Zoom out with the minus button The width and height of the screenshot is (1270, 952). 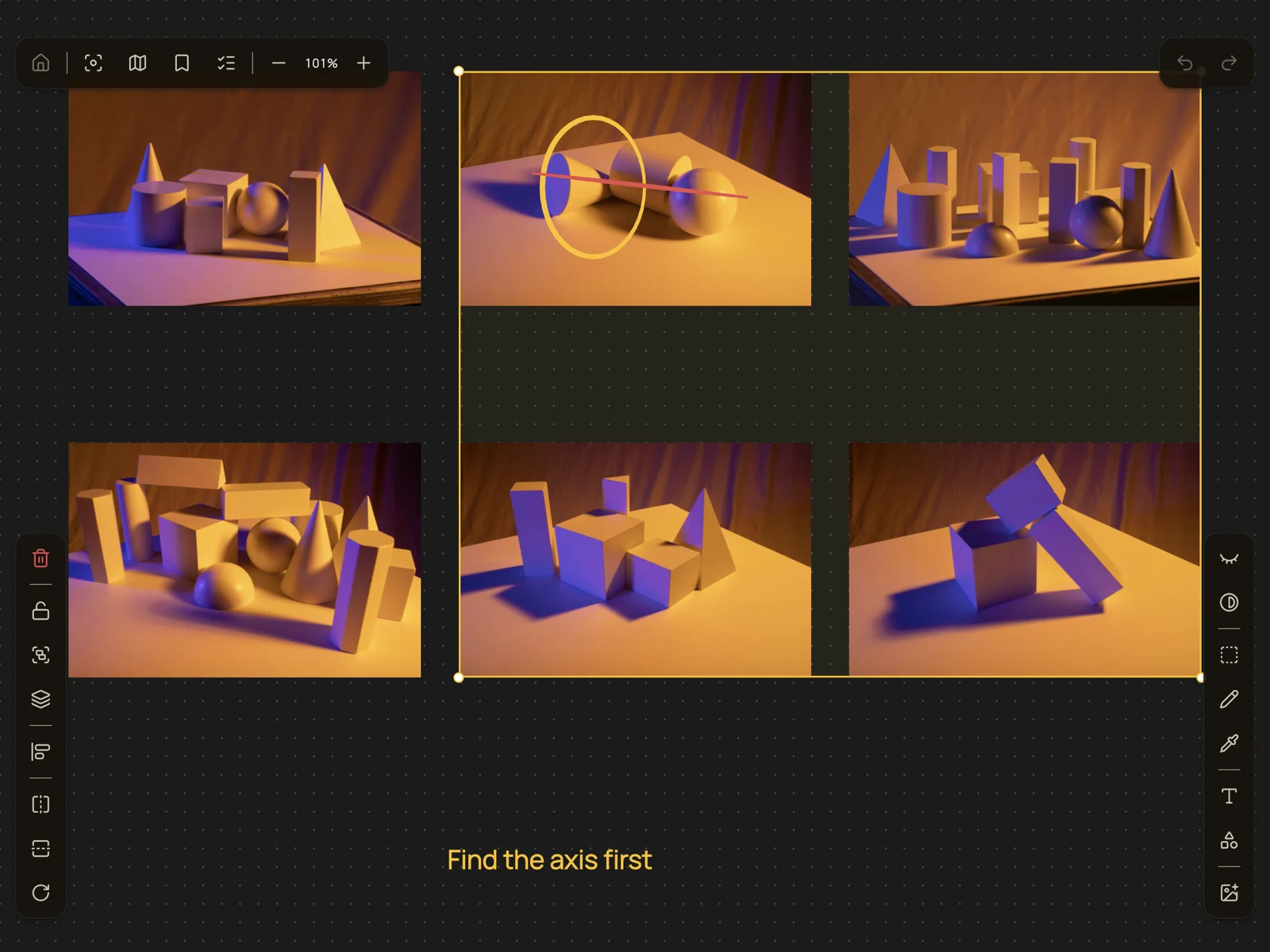[279, 63]
